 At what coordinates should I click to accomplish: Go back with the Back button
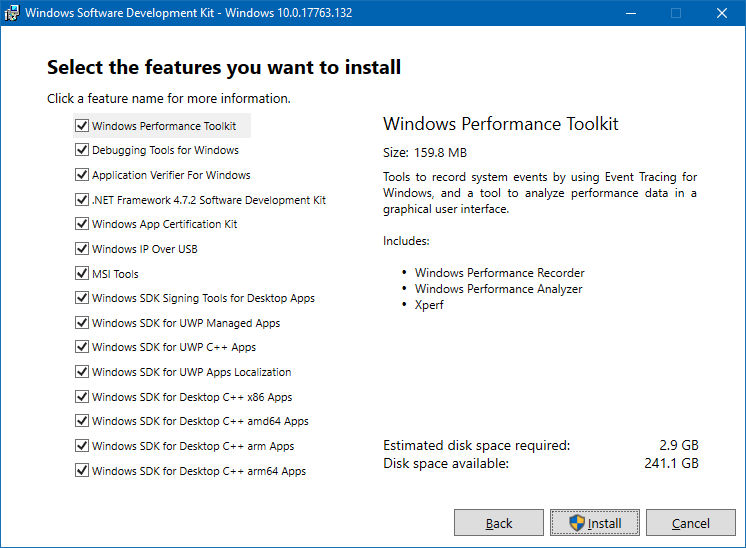499,523
